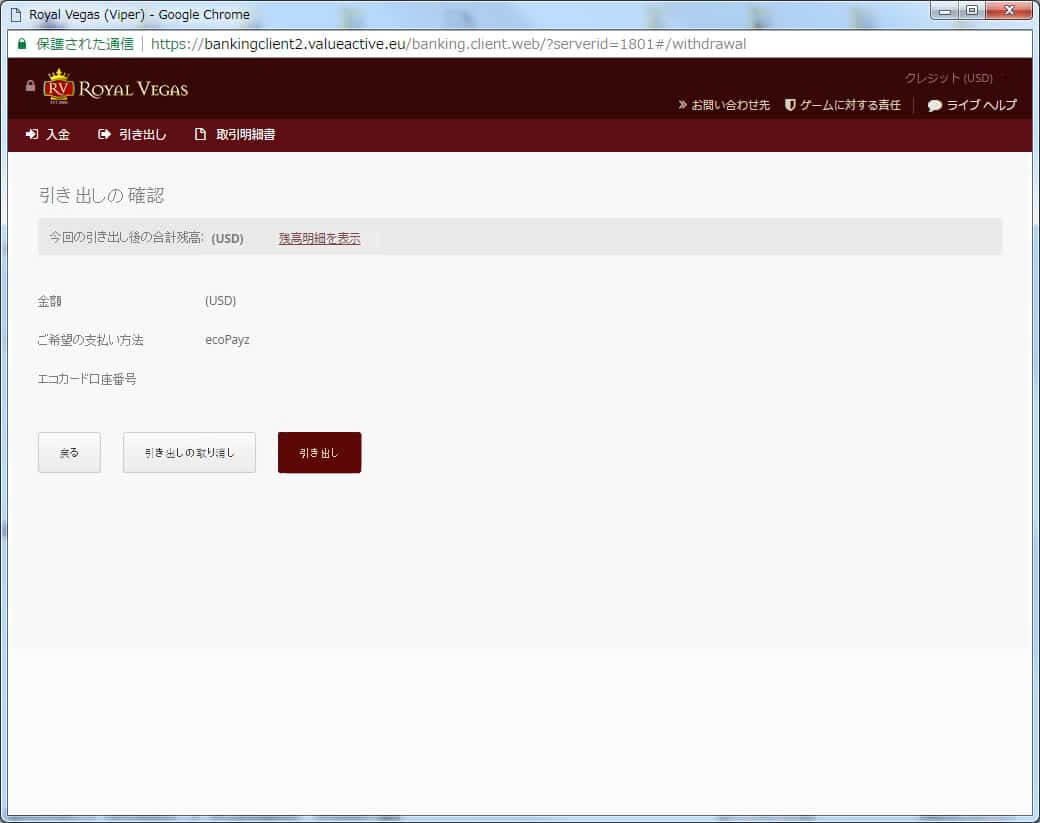Image resolution: width=1040 pixels, height=823 pixels.
Task: Show balance details via 残高明細を表示
Action: pos(319,239)
